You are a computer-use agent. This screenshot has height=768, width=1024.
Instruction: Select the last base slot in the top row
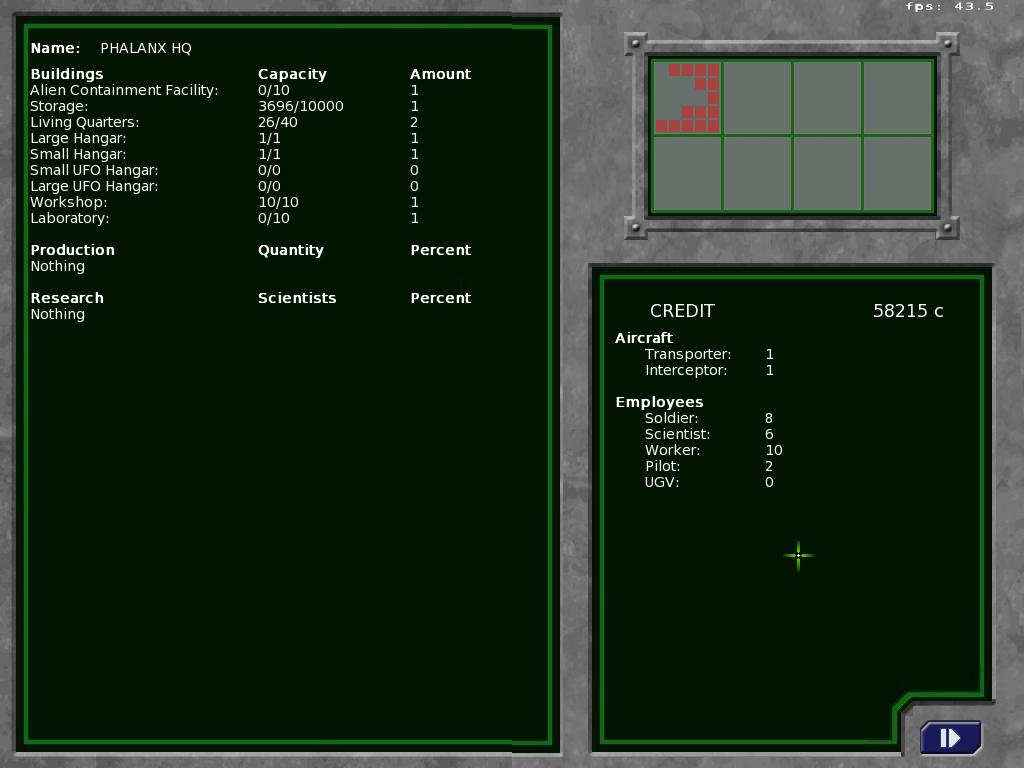coord(897,98)
